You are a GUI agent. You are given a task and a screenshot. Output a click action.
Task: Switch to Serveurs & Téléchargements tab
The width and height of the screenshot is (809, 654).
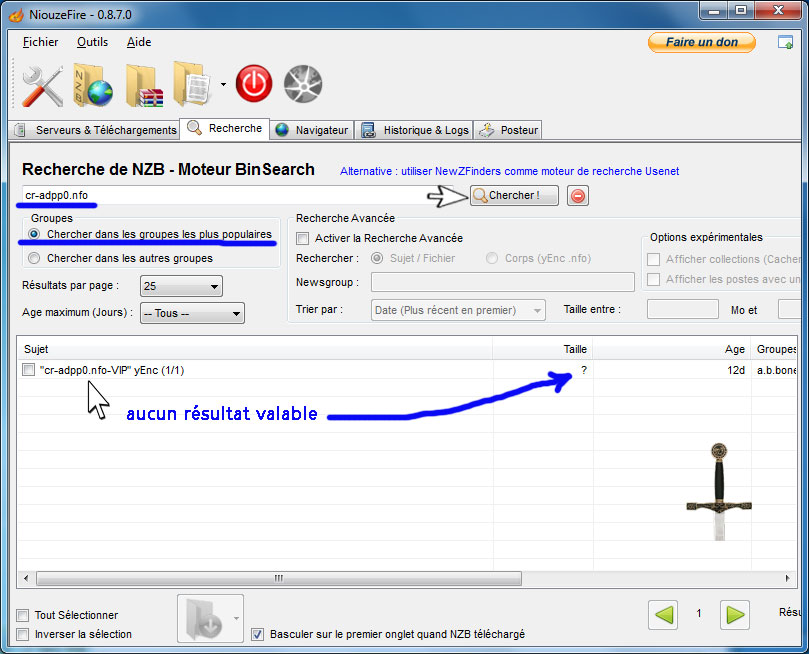(95, 130)
